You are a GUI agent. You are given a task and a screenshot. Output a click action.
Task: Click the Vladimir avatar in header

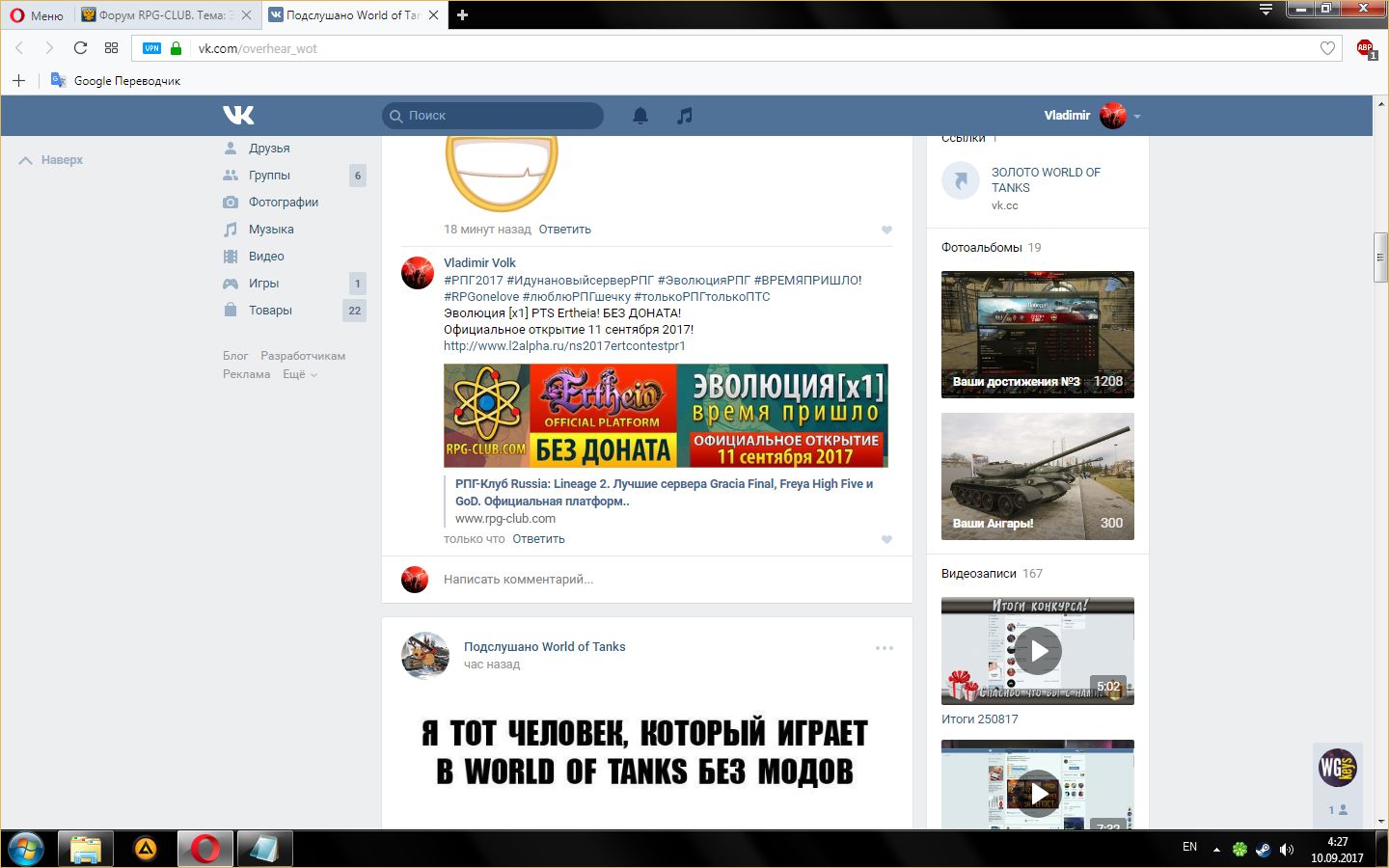pos(1113,116)
